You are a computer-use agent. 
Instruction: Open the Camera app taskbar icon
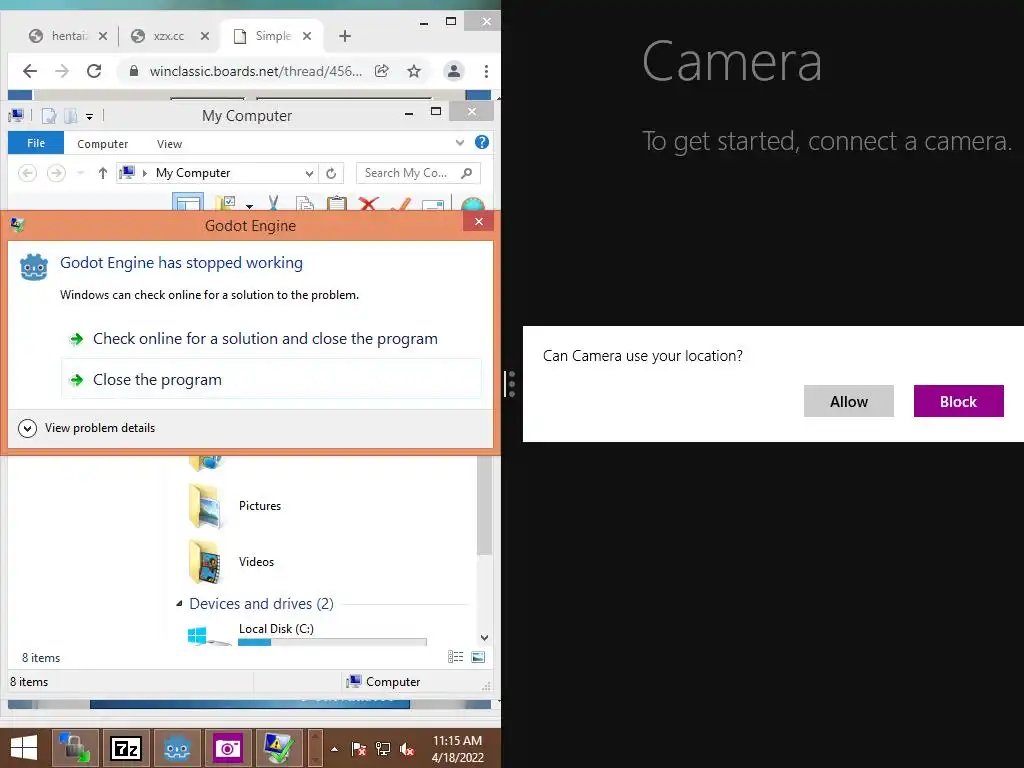(228, 748)
